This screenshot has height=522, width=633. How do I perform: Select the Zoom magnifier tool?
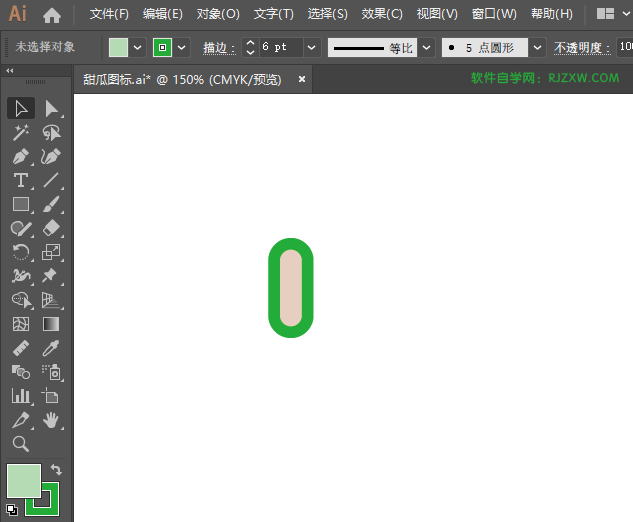click(21, 444)
